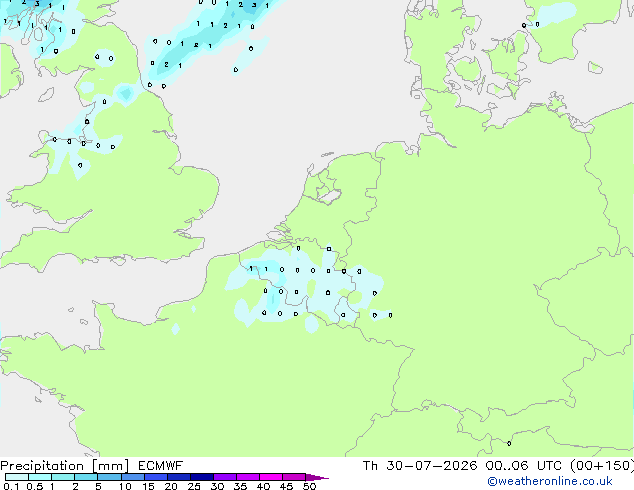Click the "(00+150)" forecast offset text
634x490 pixels.
click(602, 466)
